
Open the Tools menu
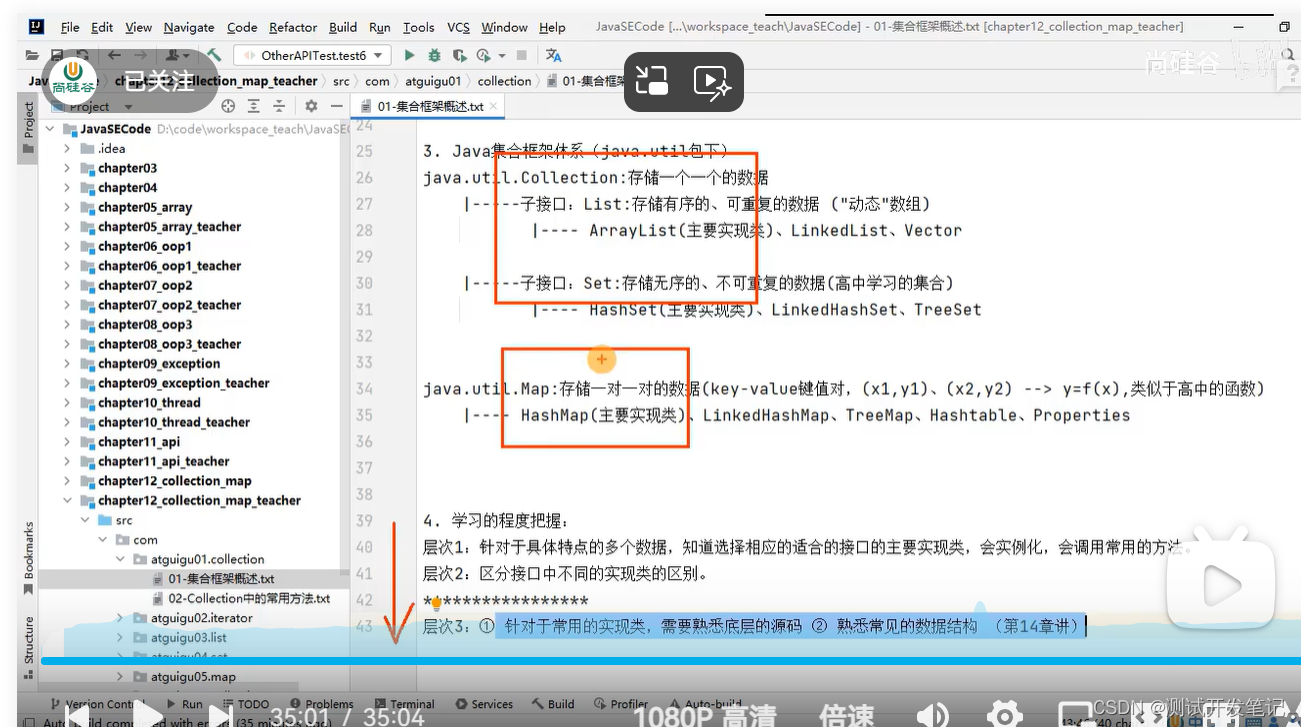click(x=419, y=27)
